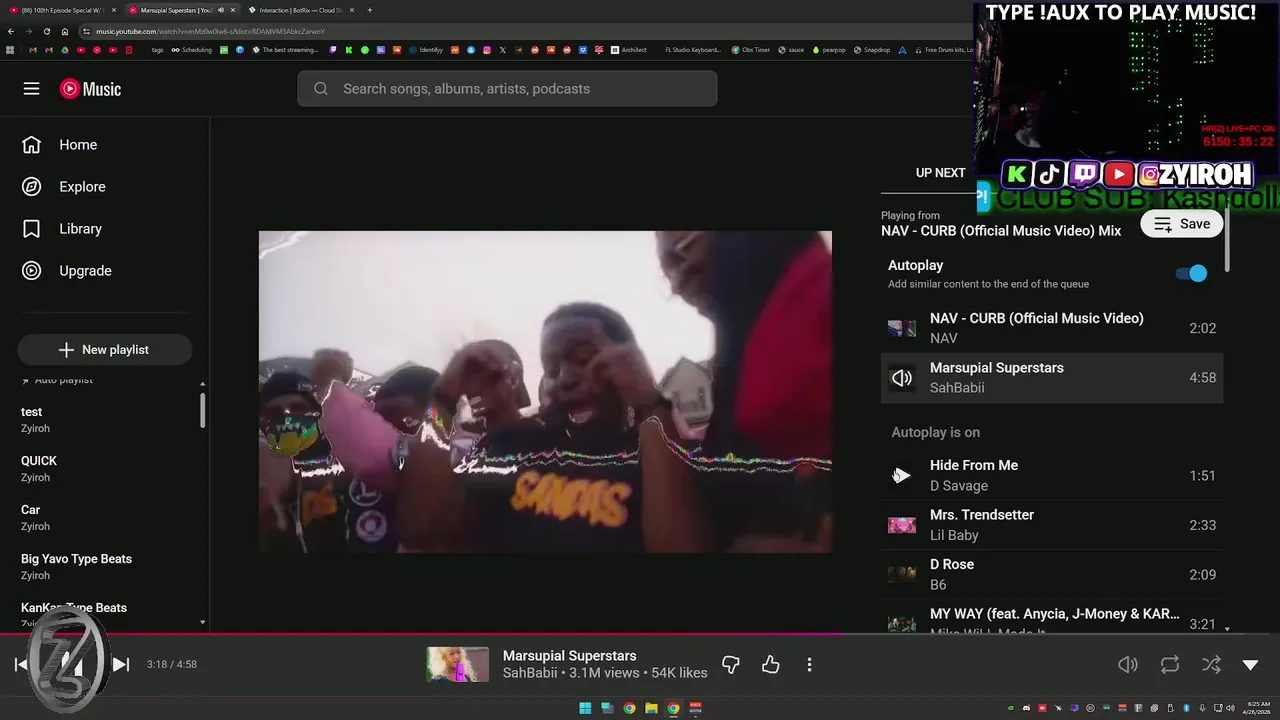Open Task View on taskbar
The width and height of the screenshot is (1280, 720).
tap(607, 709)
